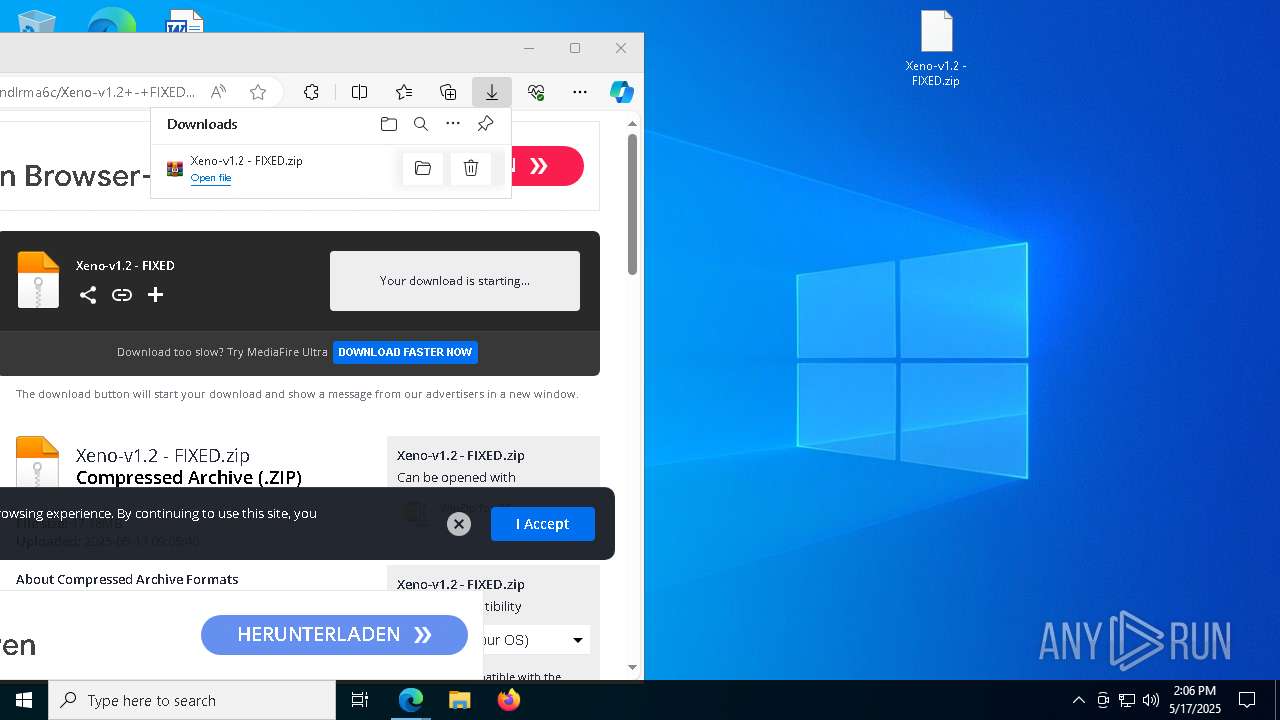Add page to favorites with star icon
The image size is (1280, 720).
click(258, 92)
